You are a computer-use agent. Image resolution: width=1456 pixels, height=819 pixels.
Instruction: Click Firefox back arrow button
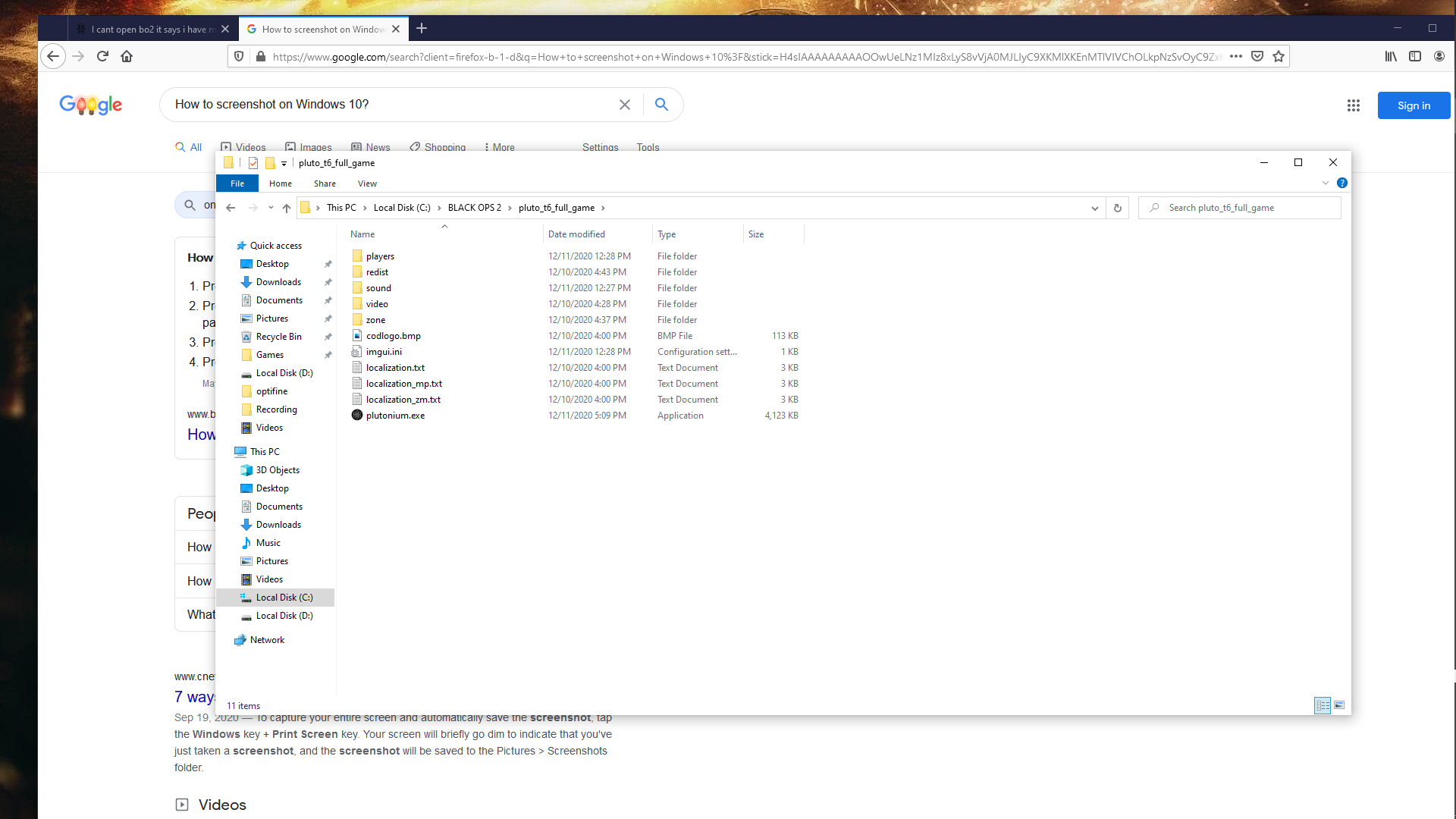pyautogui.click(x=53, y=56)
